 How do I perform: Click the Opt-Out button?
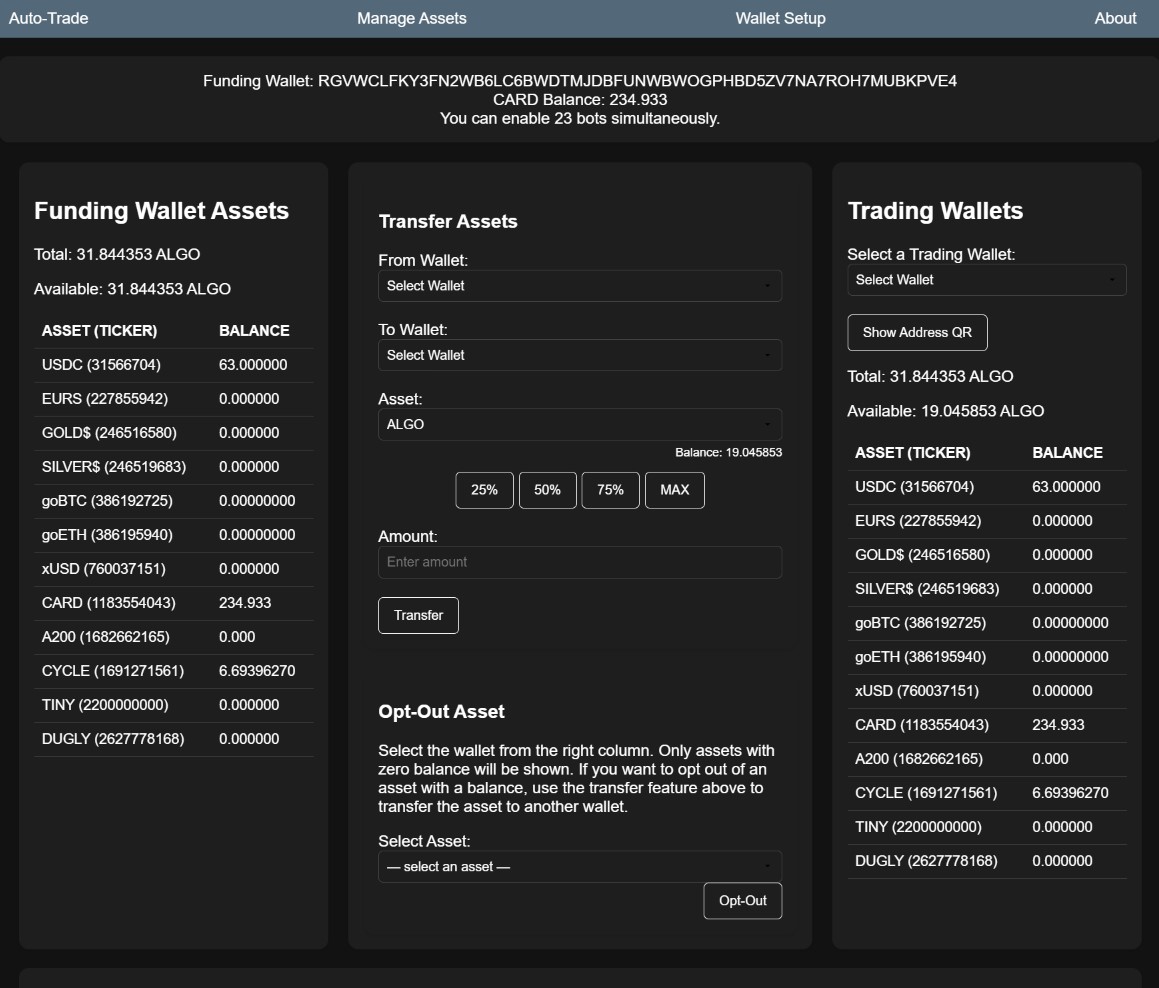pos(742,901)
